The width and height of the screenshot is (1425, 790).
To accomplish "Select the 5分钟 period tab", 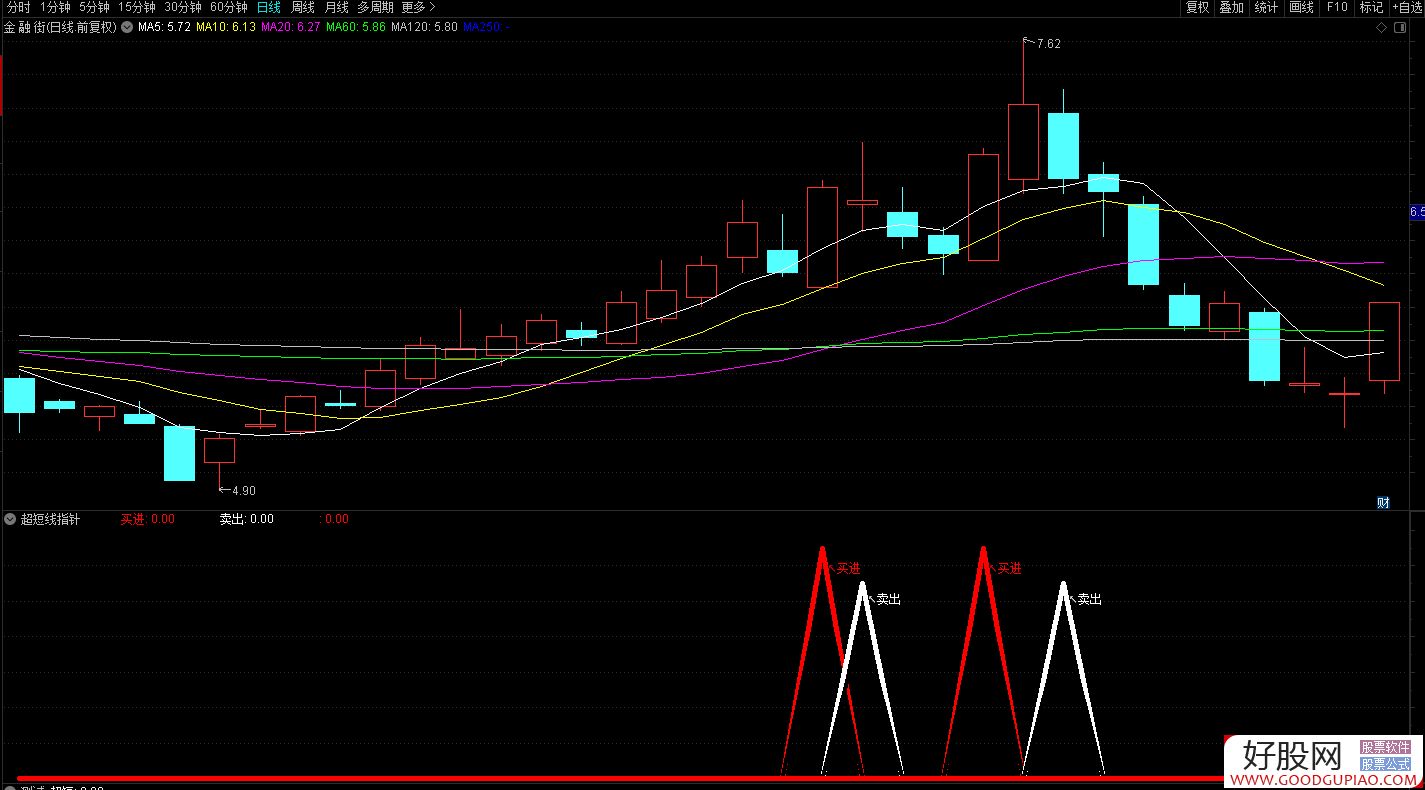I will click(94, 7).
